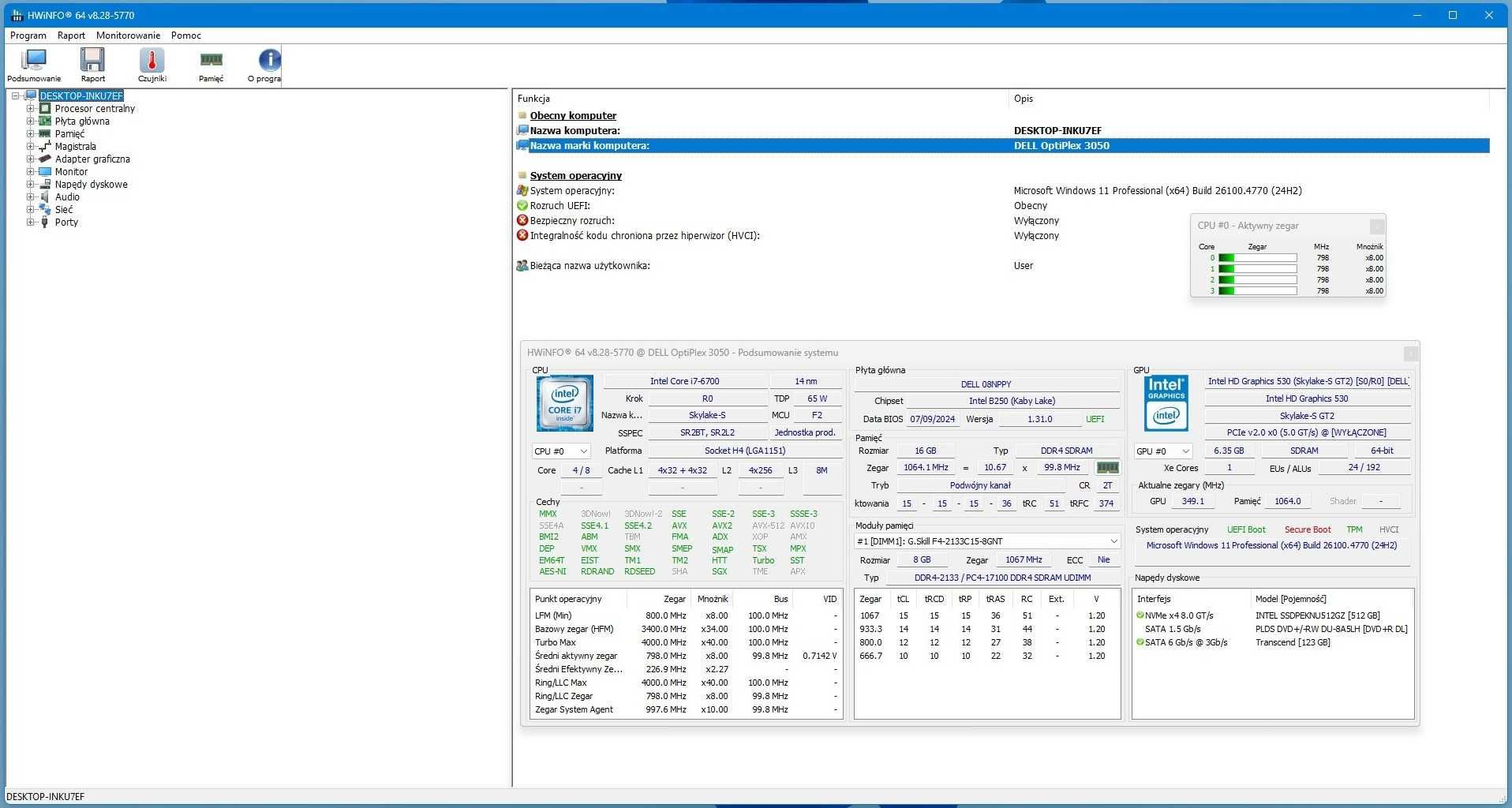This screenshot has width=1512, height=808.
Task: Click the BIOS date 07/09/2024 field
Action: 932,420
